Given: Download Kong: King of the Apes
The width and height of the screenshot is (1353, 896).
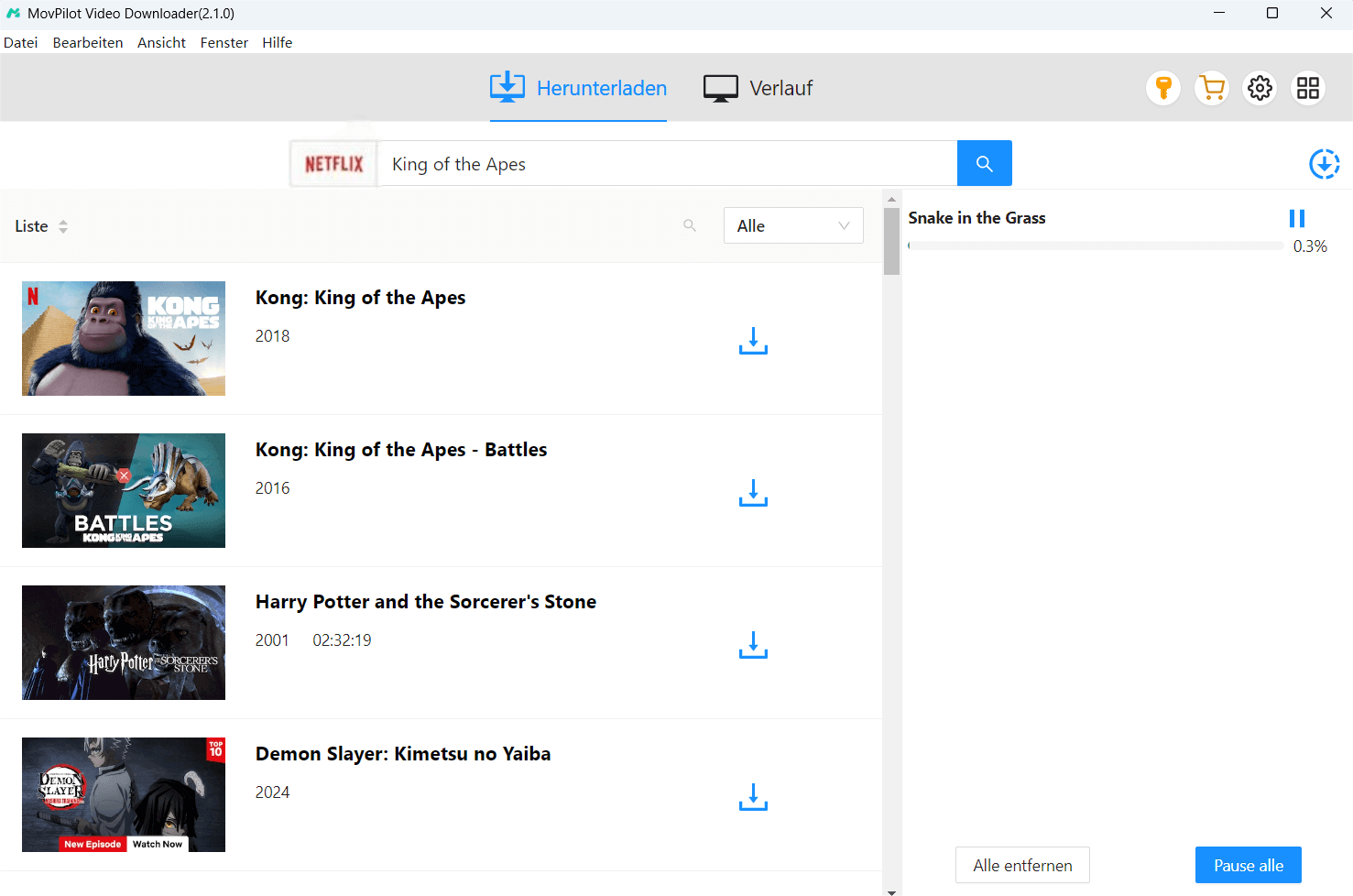Looking at the screenshot, I should coord(753,341).
